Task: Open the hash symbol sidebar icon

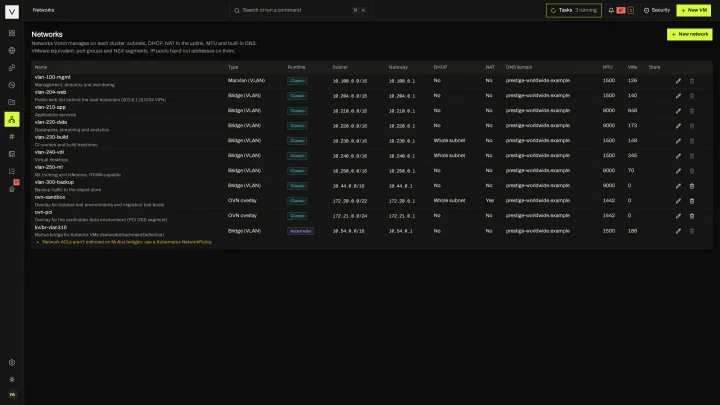Action: (x=12, y=136)
